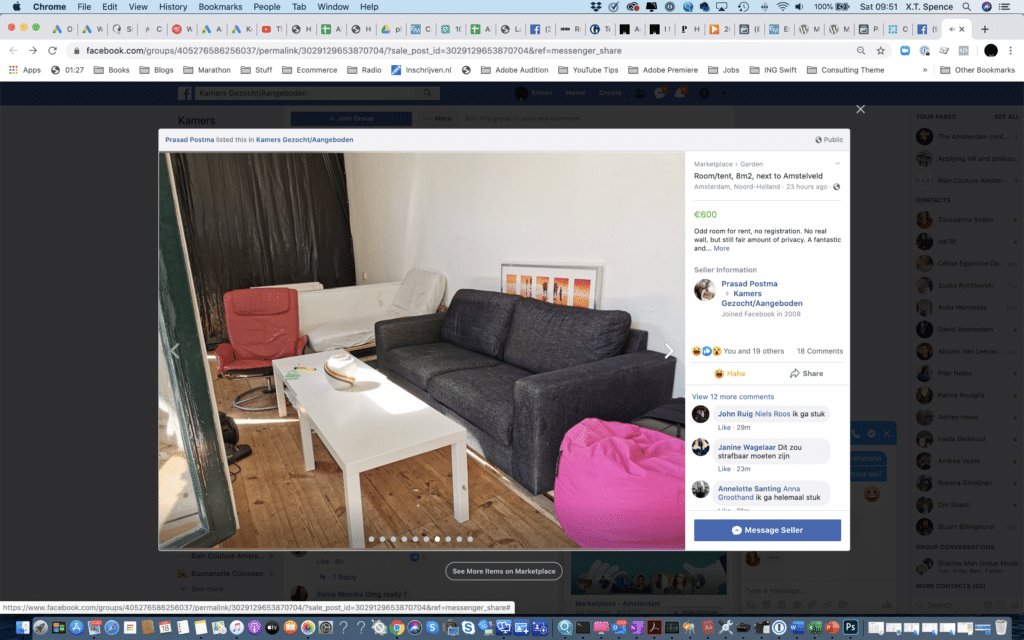Open Annelotte Santing's profile from comment
This screenshot has height=640, width=1024.
pyautogui.click(x=749, y=488)
